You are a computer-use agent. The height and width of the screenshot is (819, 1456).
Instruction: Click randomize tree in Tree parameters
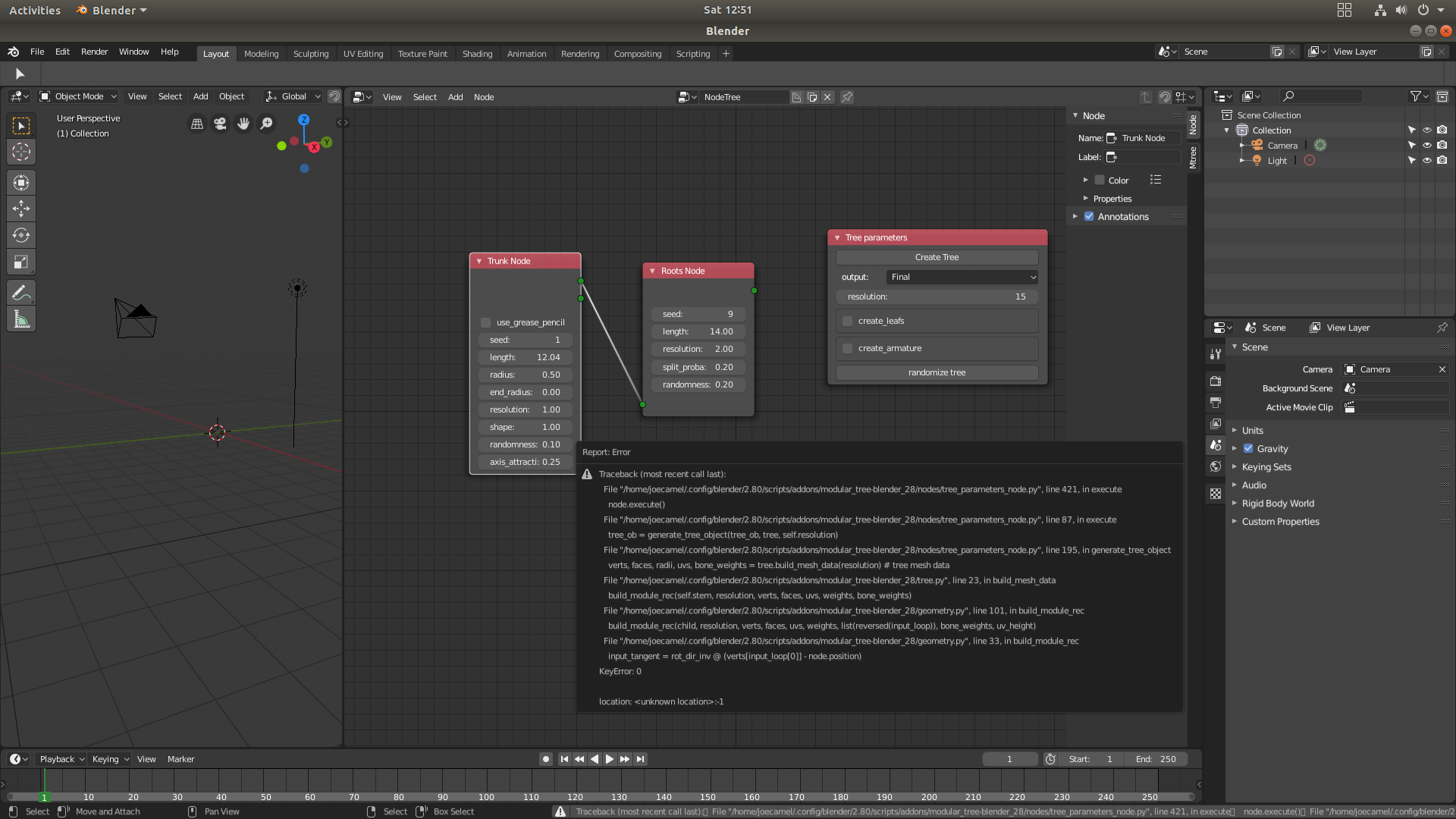[x=937, y=372]
